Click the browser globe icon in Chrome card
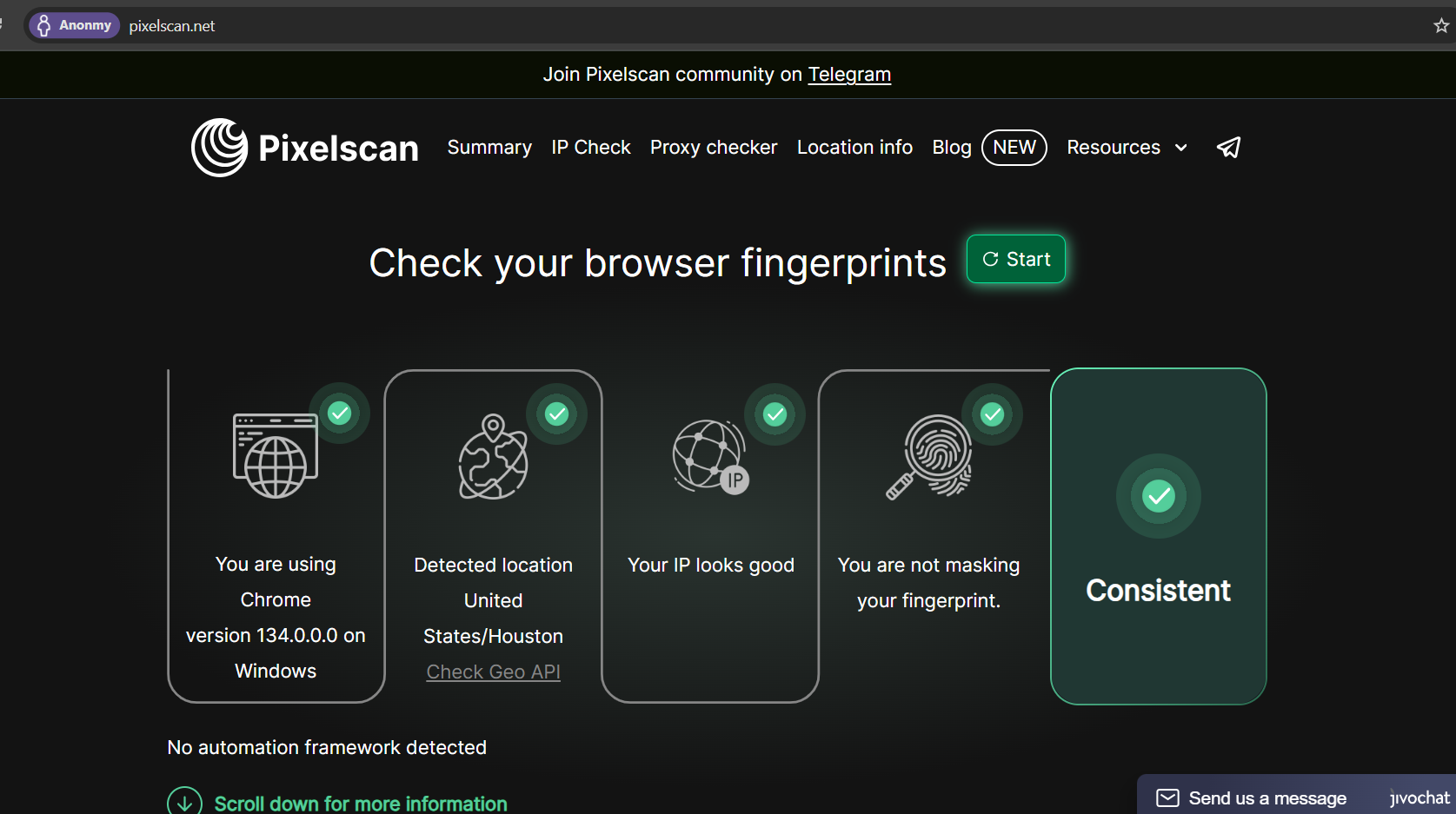This screenshot has width=1456, height=814. coord(275,456)
